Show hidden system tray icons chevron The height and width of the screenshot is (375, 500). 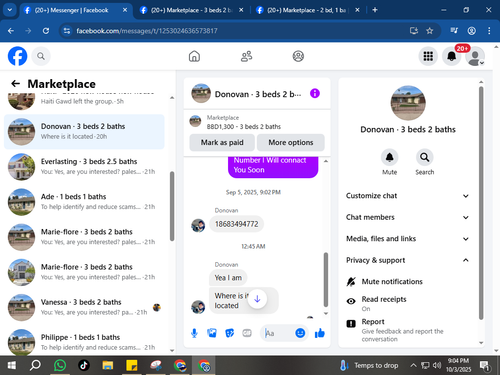[413, 365]
